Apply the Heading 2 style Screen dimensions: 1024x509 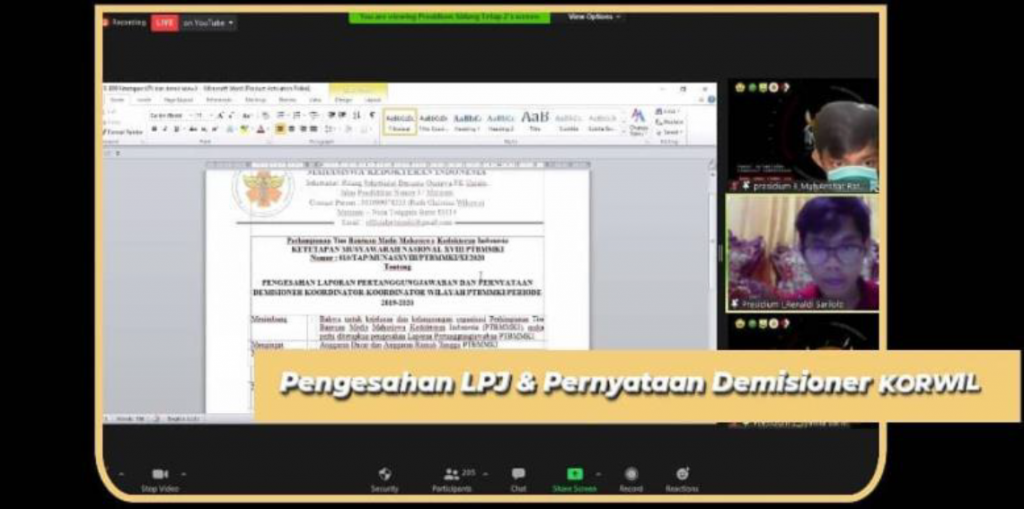click(501, 122)
